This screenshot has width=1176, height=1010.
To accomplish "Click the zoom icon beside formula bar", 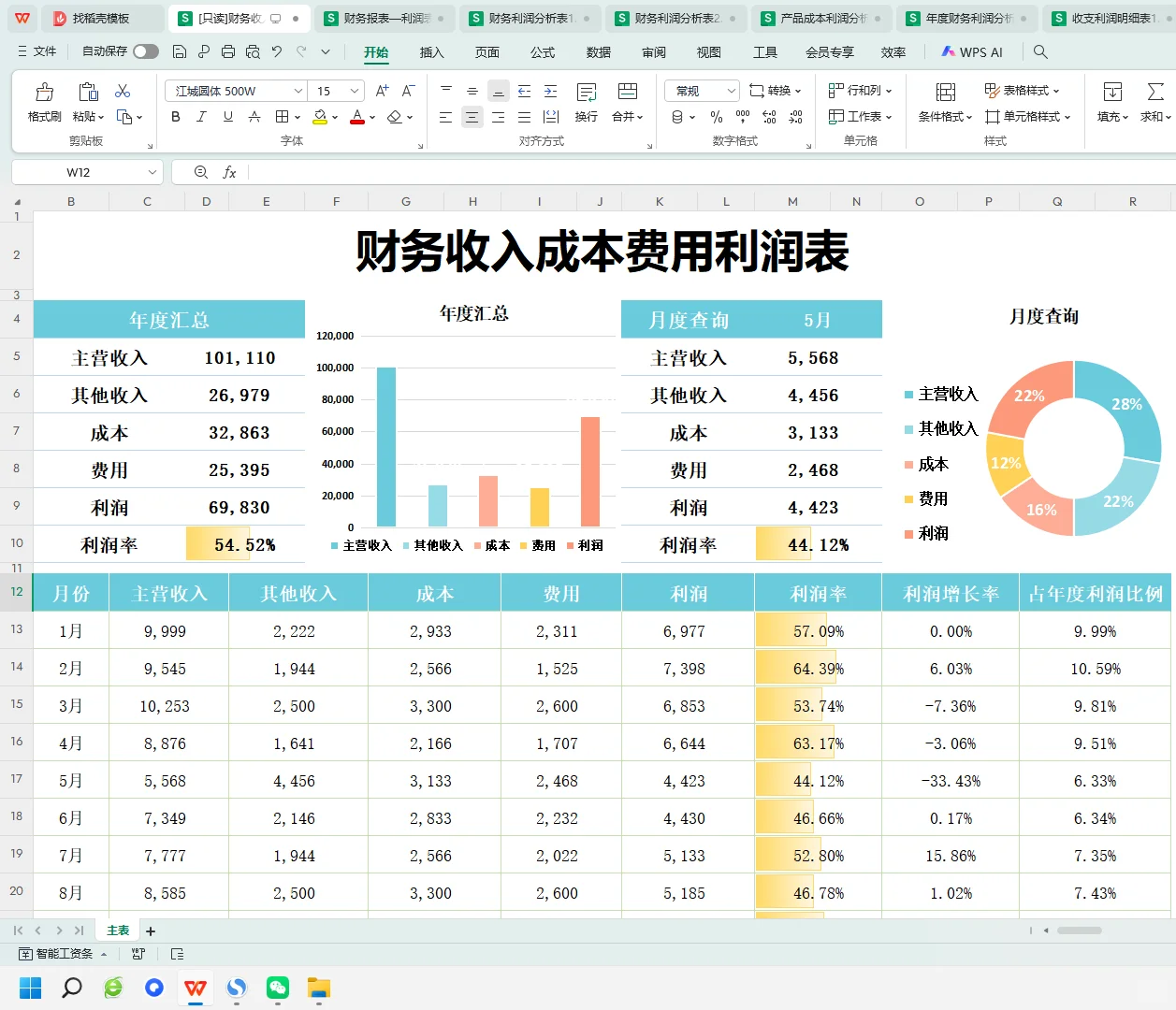I will (200, 172).
